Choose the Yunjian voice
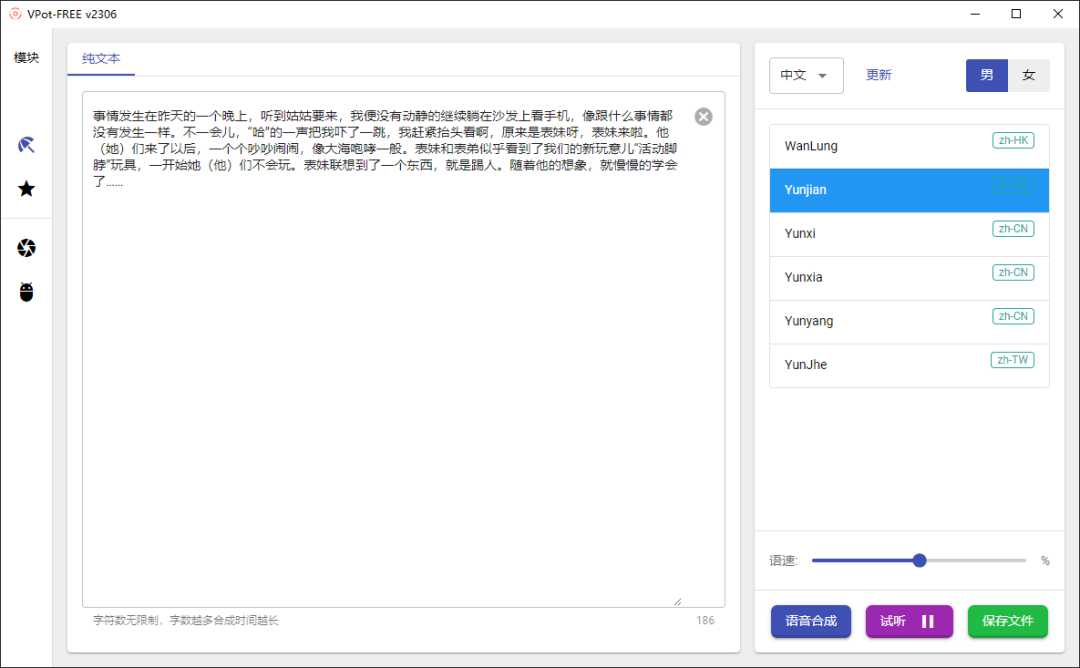 909,190
